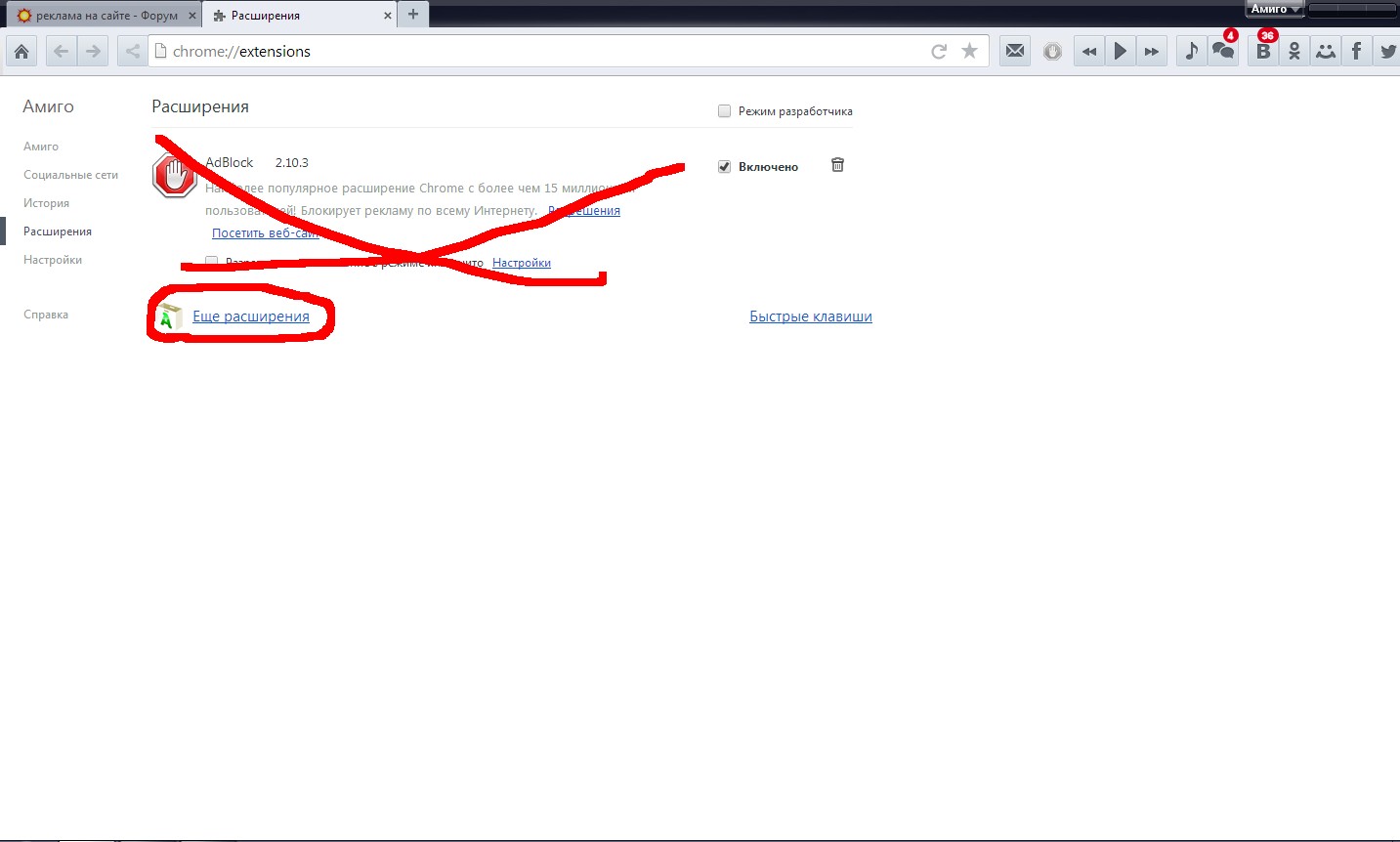Viewport: 1400px width, 842px height.
Task: Close the реклама на сайте tab
Action: 192,16
